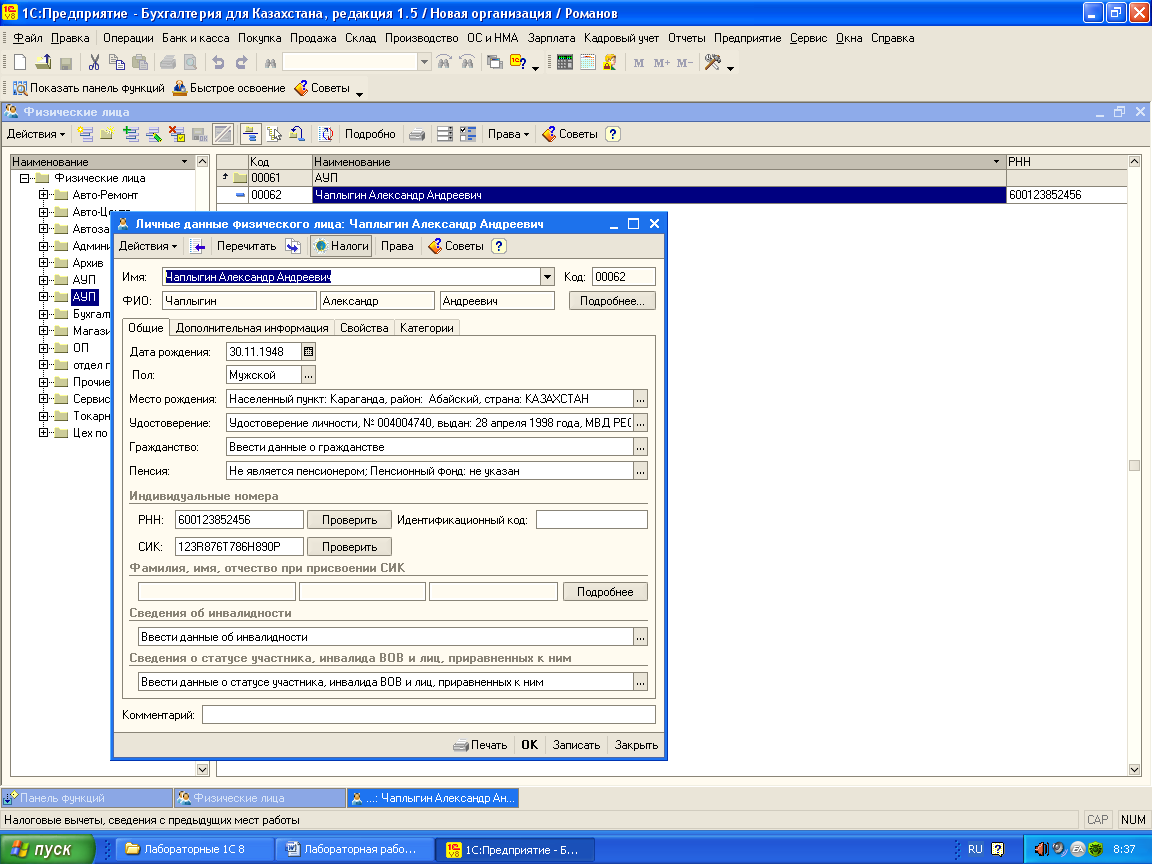Click the Cut scissors icon

point(94,62)
